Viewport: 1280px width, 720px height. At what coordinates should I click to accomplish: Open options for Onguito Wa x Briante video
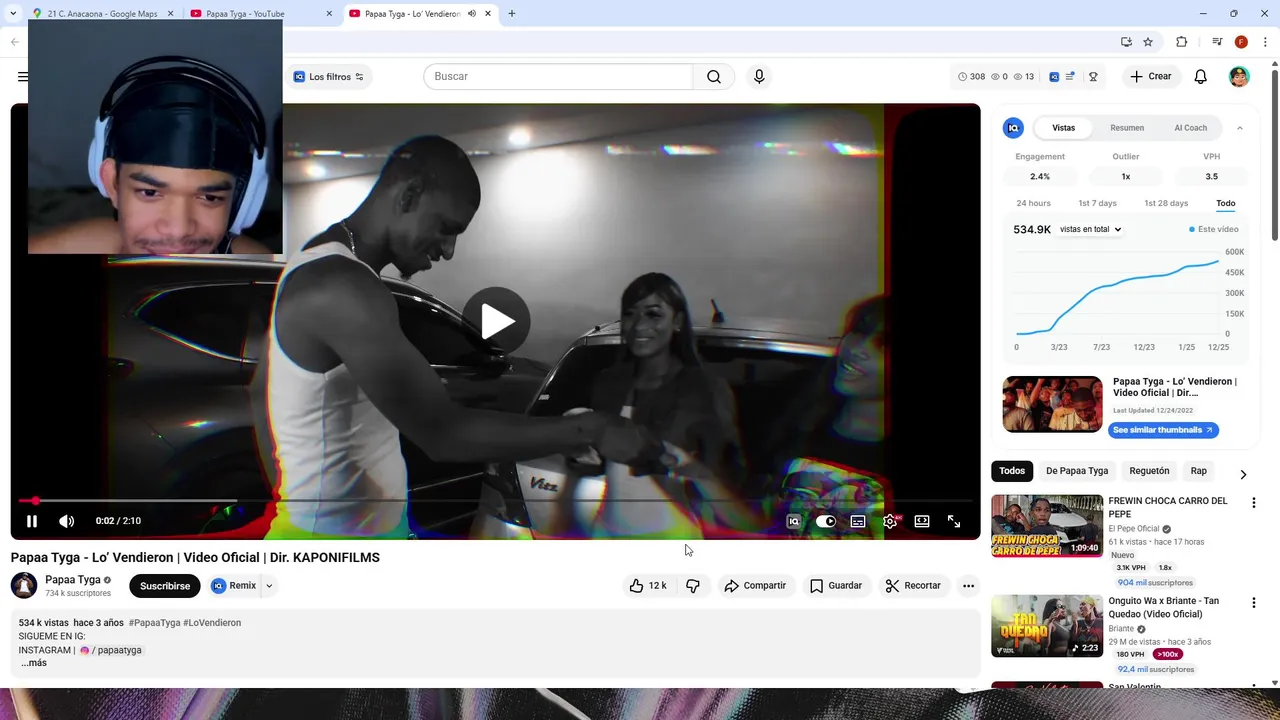(1254, 603)
